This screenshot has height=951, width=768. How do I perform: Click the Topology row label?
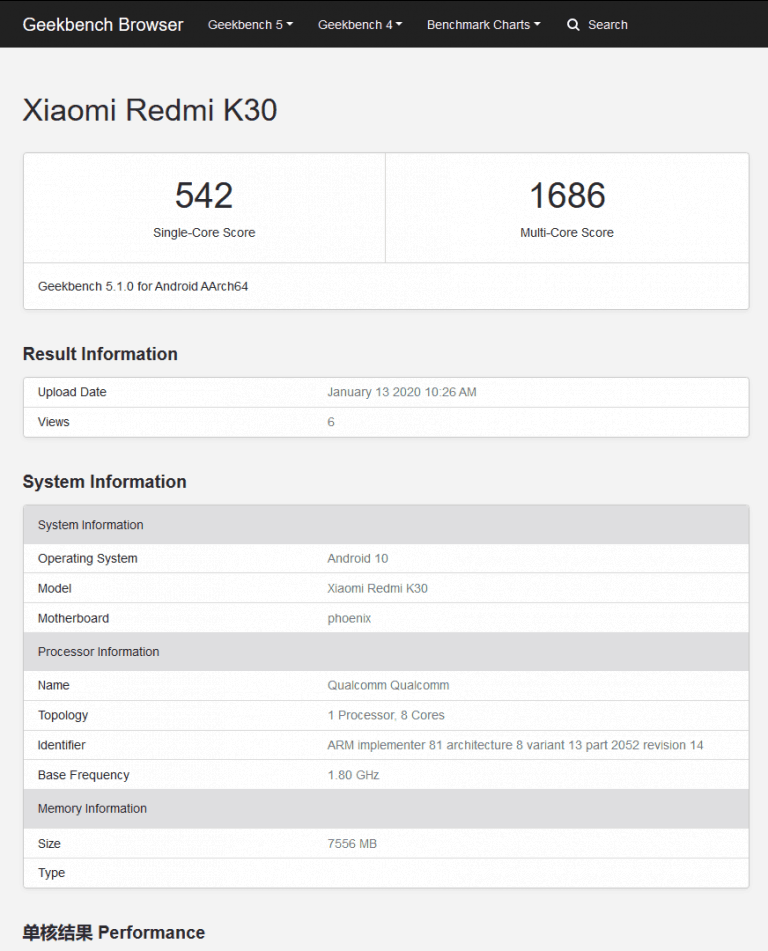click(x=62, y=715)
